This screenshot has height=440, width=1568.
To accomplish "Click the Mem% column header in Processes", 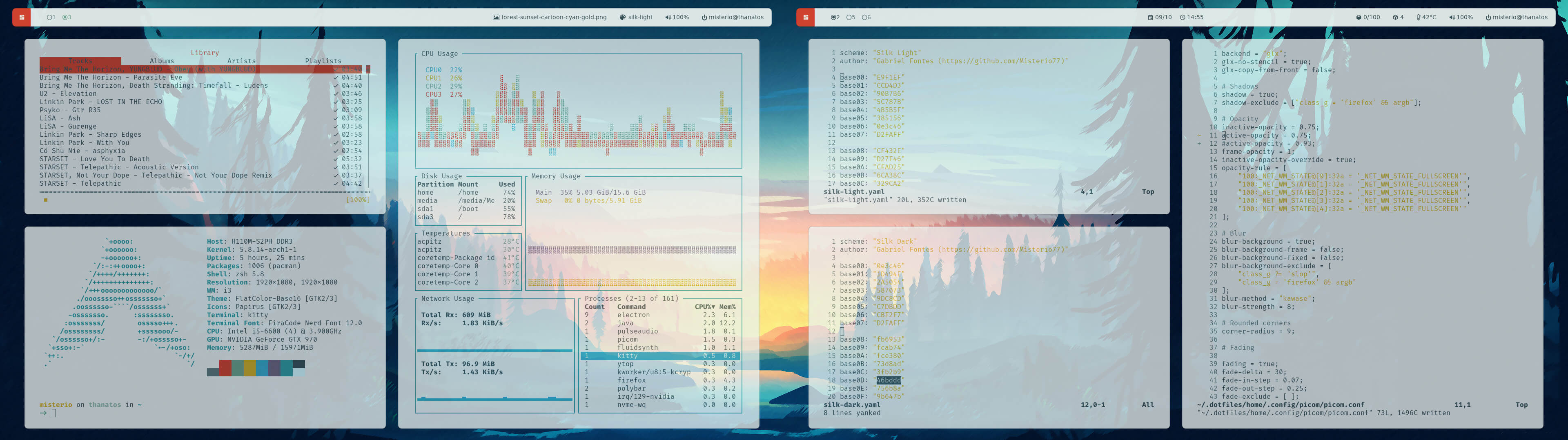I will click(727, 307).
